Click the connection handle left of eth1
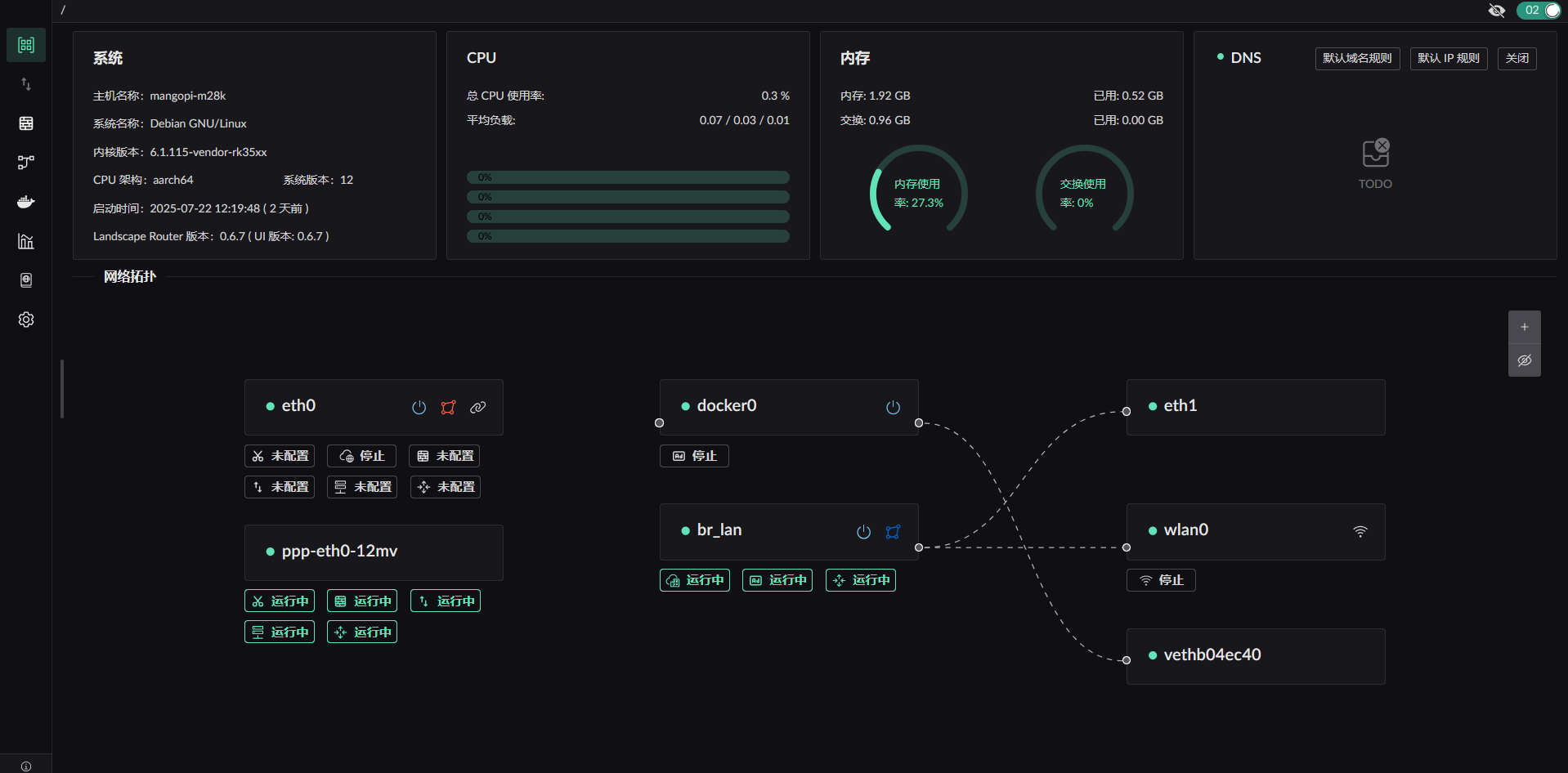The image size is (1568, 773). pyautogui.click(x=1127, y=411)
